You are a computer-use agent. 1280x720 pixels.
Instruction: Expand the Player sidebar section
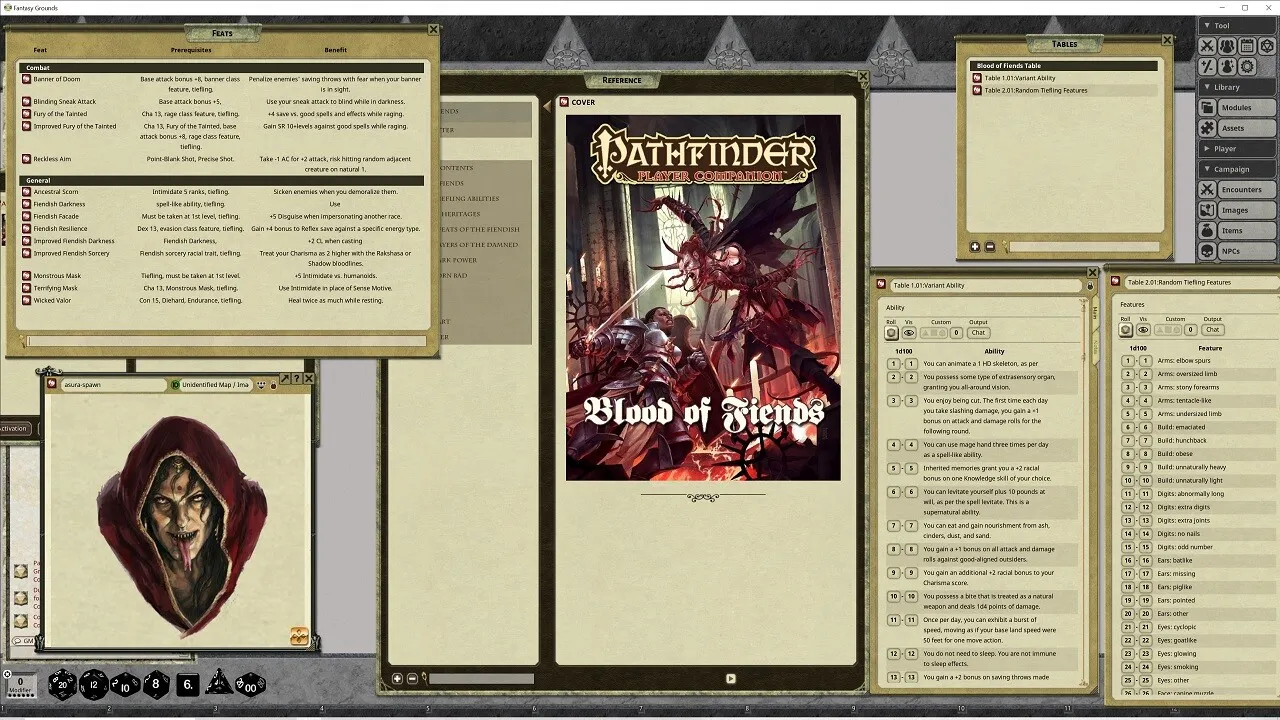click(1239, 148)
